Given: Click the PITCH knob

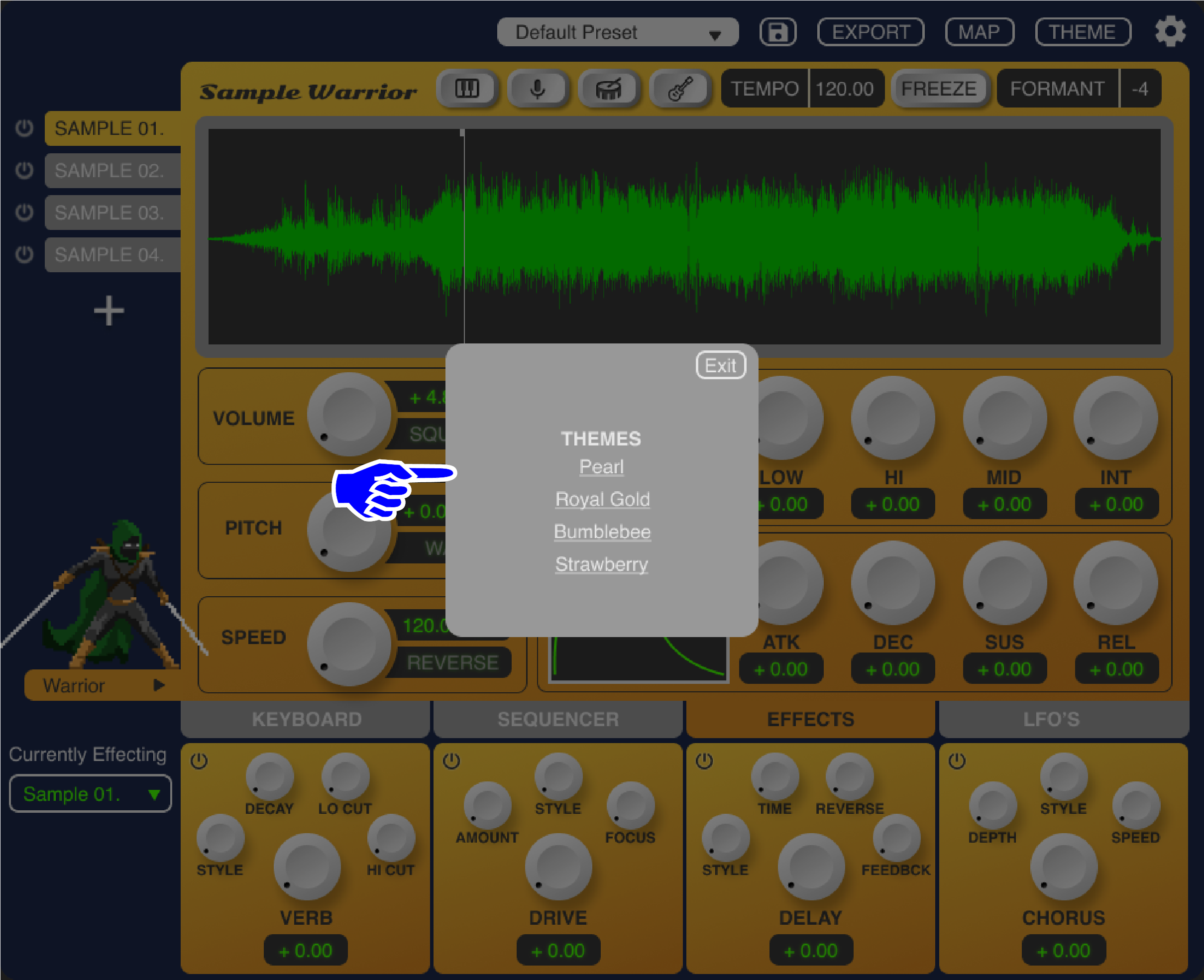Looking at the screenshot, I should coord(349,530).
